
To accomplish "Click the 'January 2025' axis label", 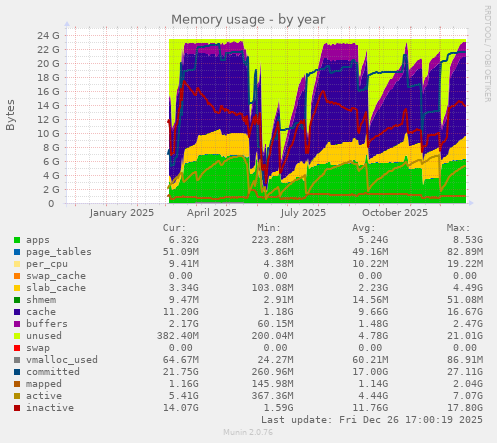I will coord(122,213).
